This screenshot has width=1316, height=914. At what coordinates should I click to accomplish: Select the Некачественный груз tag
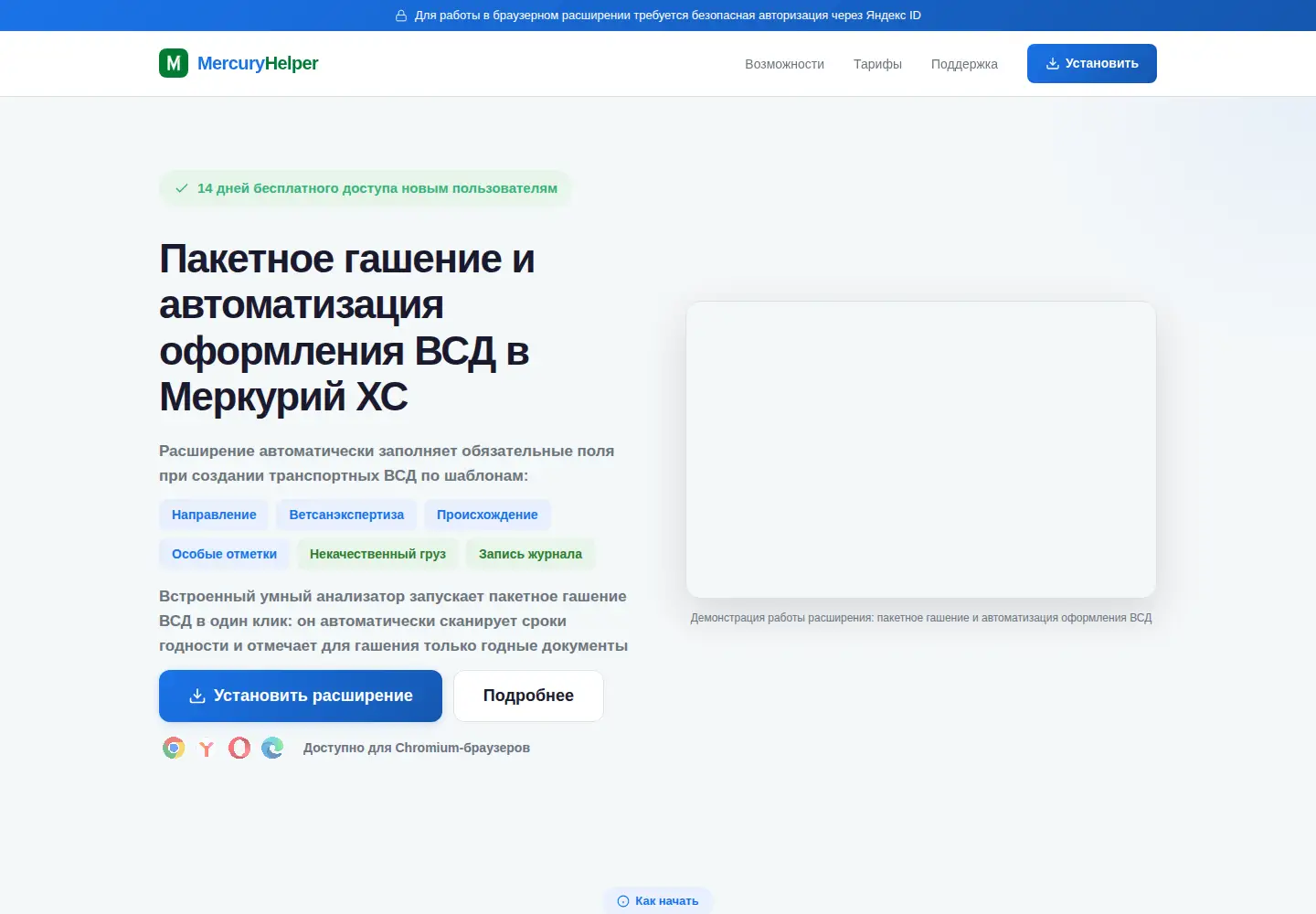point(377,554)
